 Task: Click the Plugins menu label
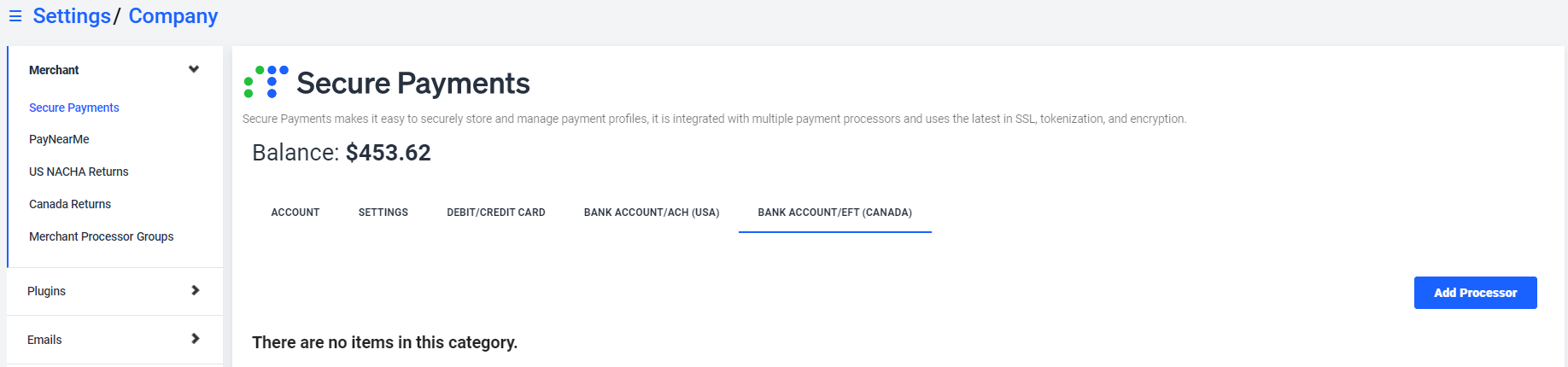click(x=46, y=291)
